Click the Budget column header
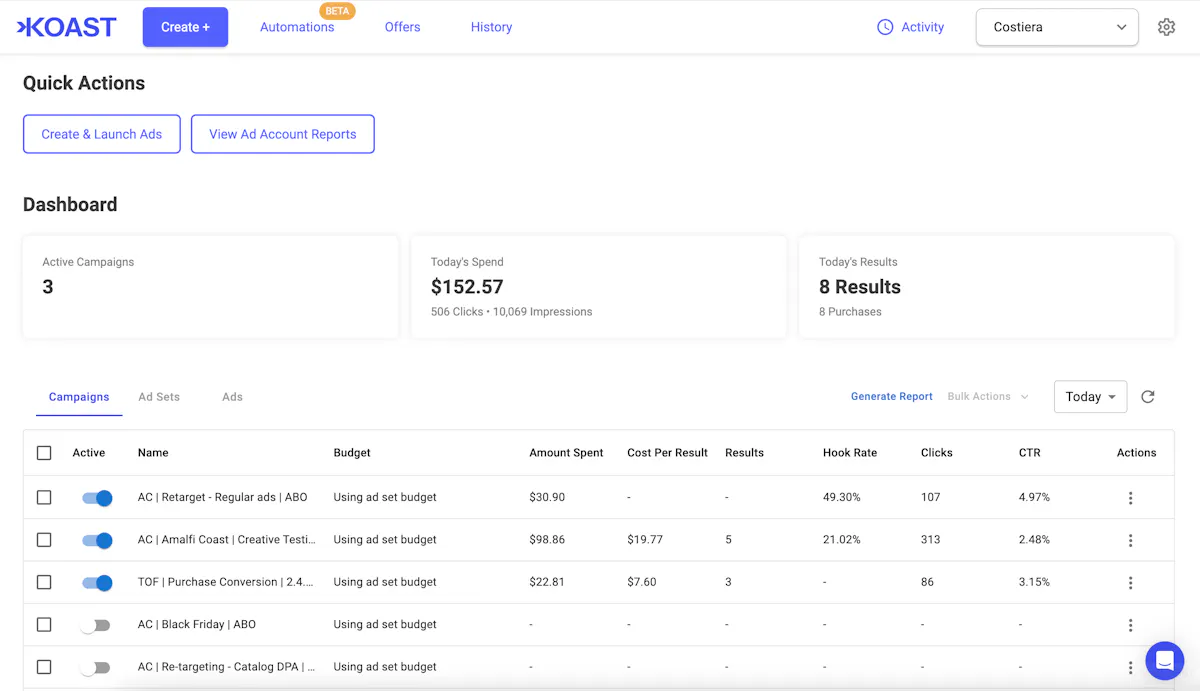1200x691 pixels. pos(352,453)
